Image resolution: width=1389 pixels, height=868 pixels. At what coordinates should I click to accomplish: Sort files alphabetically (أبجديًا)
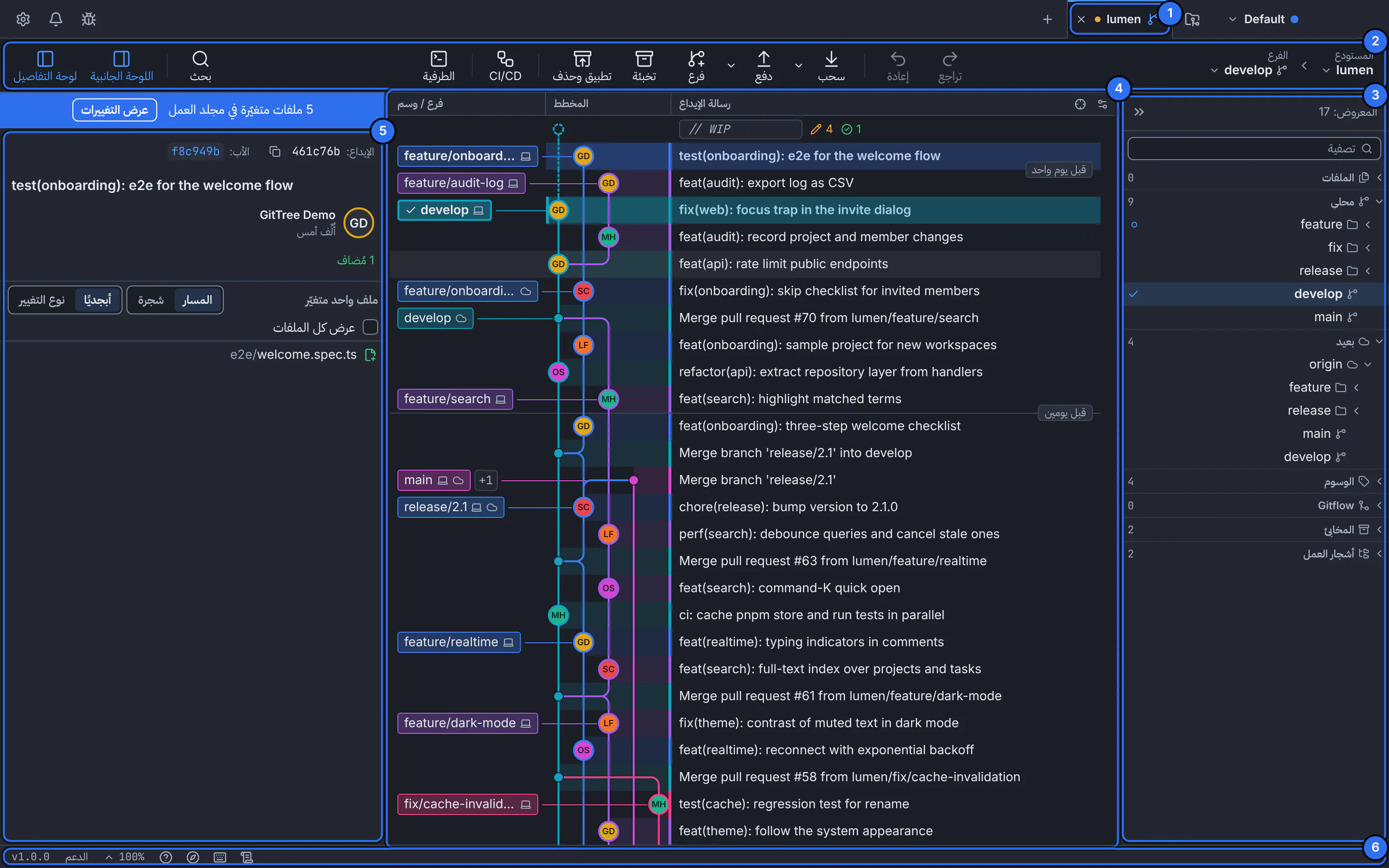pyautogui.click(x=97, y=300)
